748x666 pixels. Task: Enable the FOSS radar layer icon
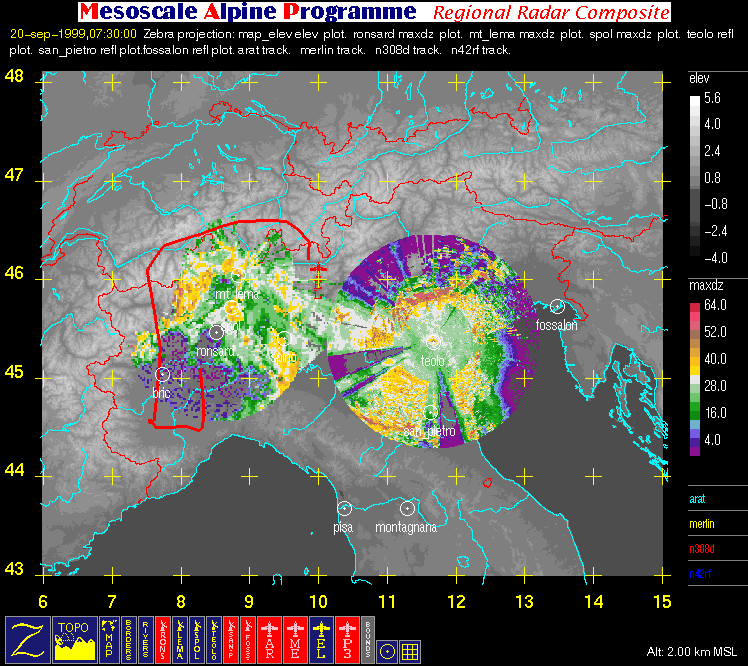click(x=248, y=640)
